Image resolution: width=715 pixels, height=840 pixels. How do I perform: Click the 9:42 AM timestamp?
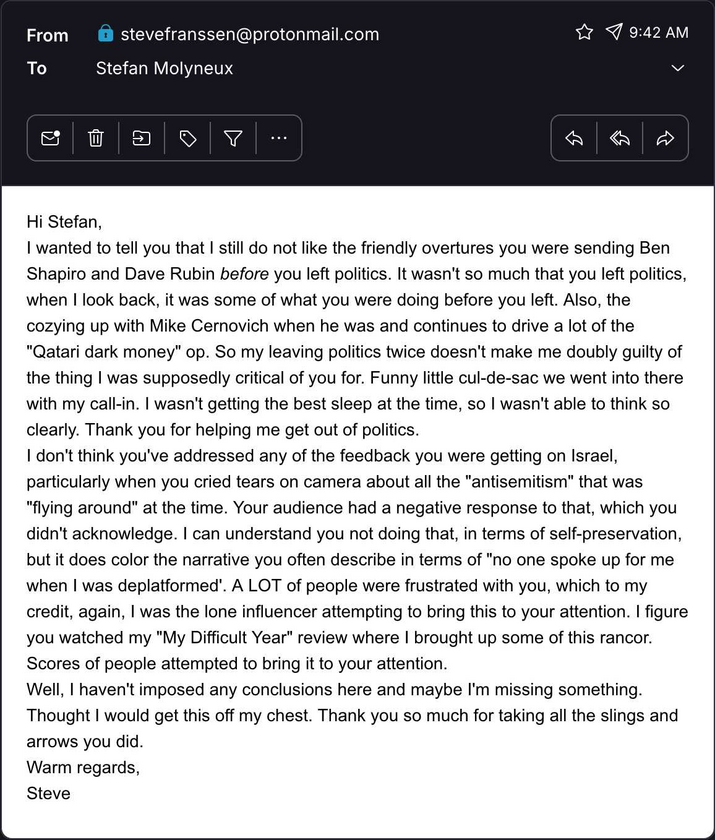pyautogui.click(x=659, y=33)
